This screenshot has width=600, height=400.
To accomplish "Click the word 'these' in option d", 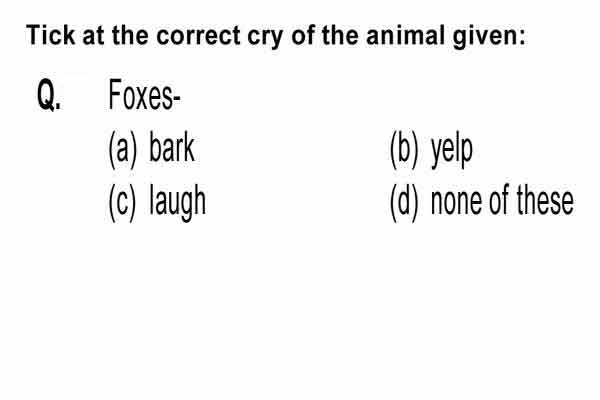I will pos(545,200).
